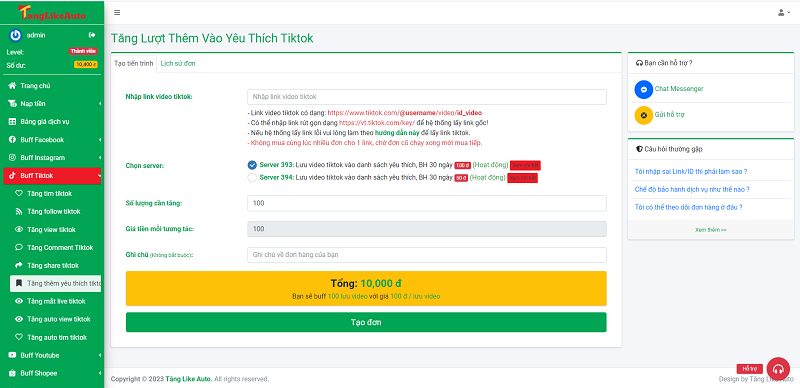Switch to Lịch sử đơn tab
Screen dimensions: 800x388
point(178,63)
